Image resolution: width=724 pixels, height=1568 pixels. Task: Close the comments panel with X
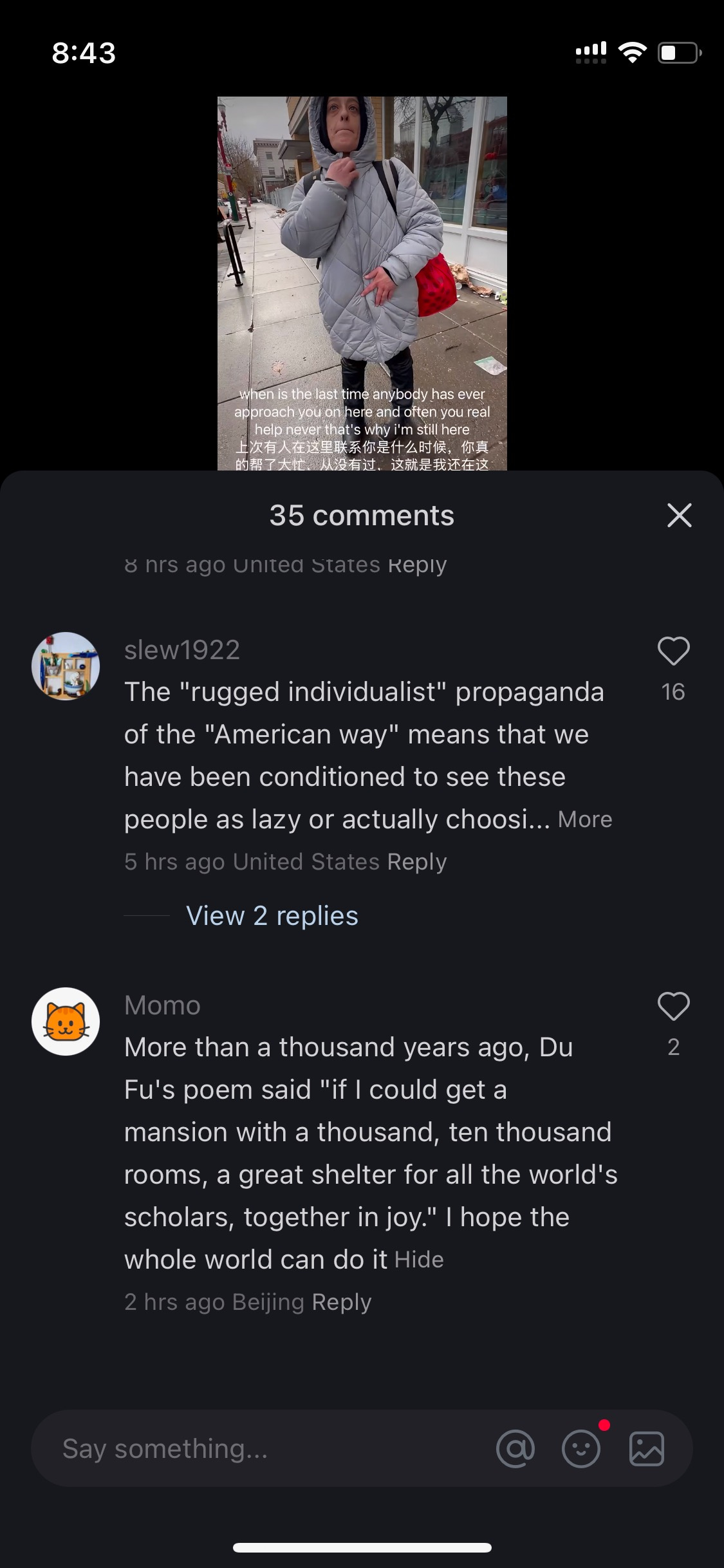679,516
